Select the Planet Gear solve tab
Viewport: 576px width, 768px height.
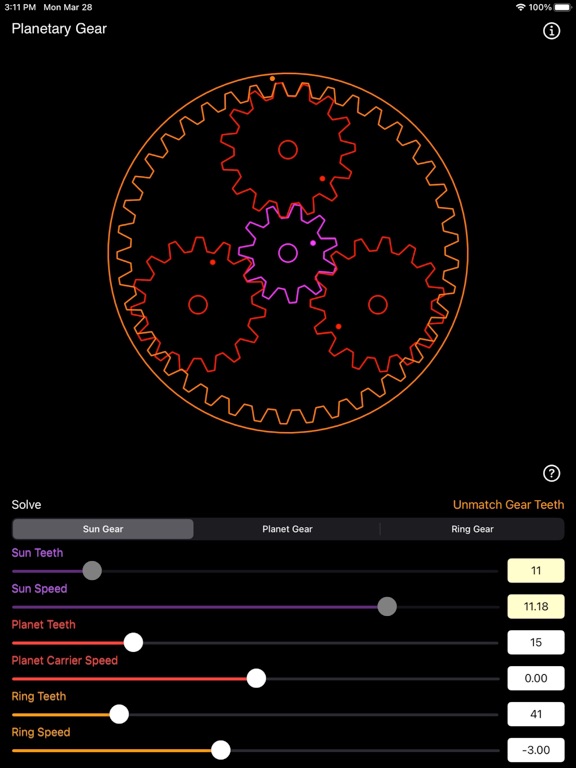point(287,529)
